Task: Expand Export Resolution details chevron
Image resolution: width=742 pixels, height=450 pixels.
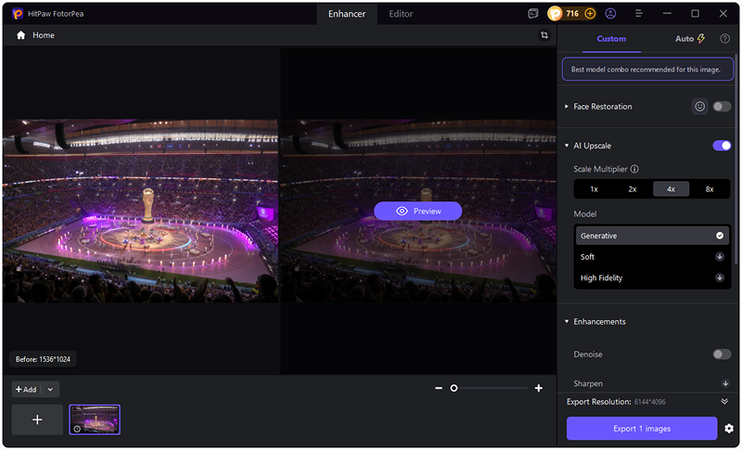Action: tap(724, 402)
